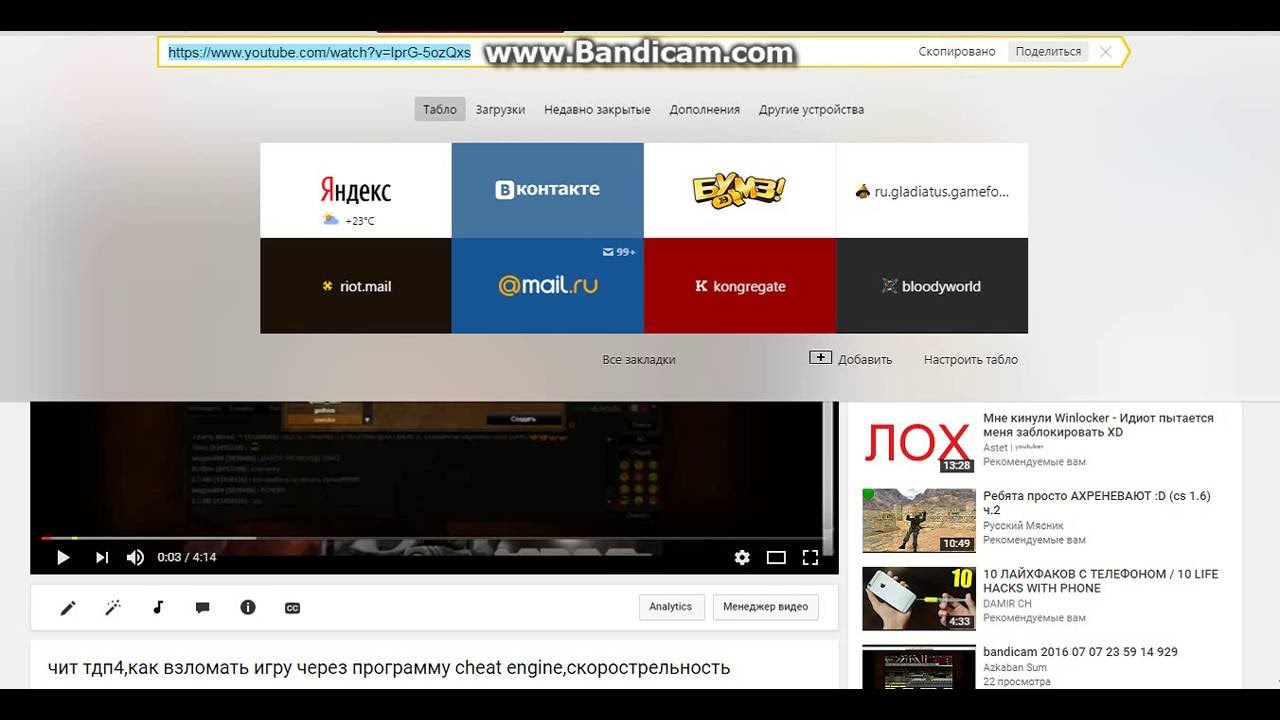Click the DAMIR CH channel name

tap(1007, 604)
